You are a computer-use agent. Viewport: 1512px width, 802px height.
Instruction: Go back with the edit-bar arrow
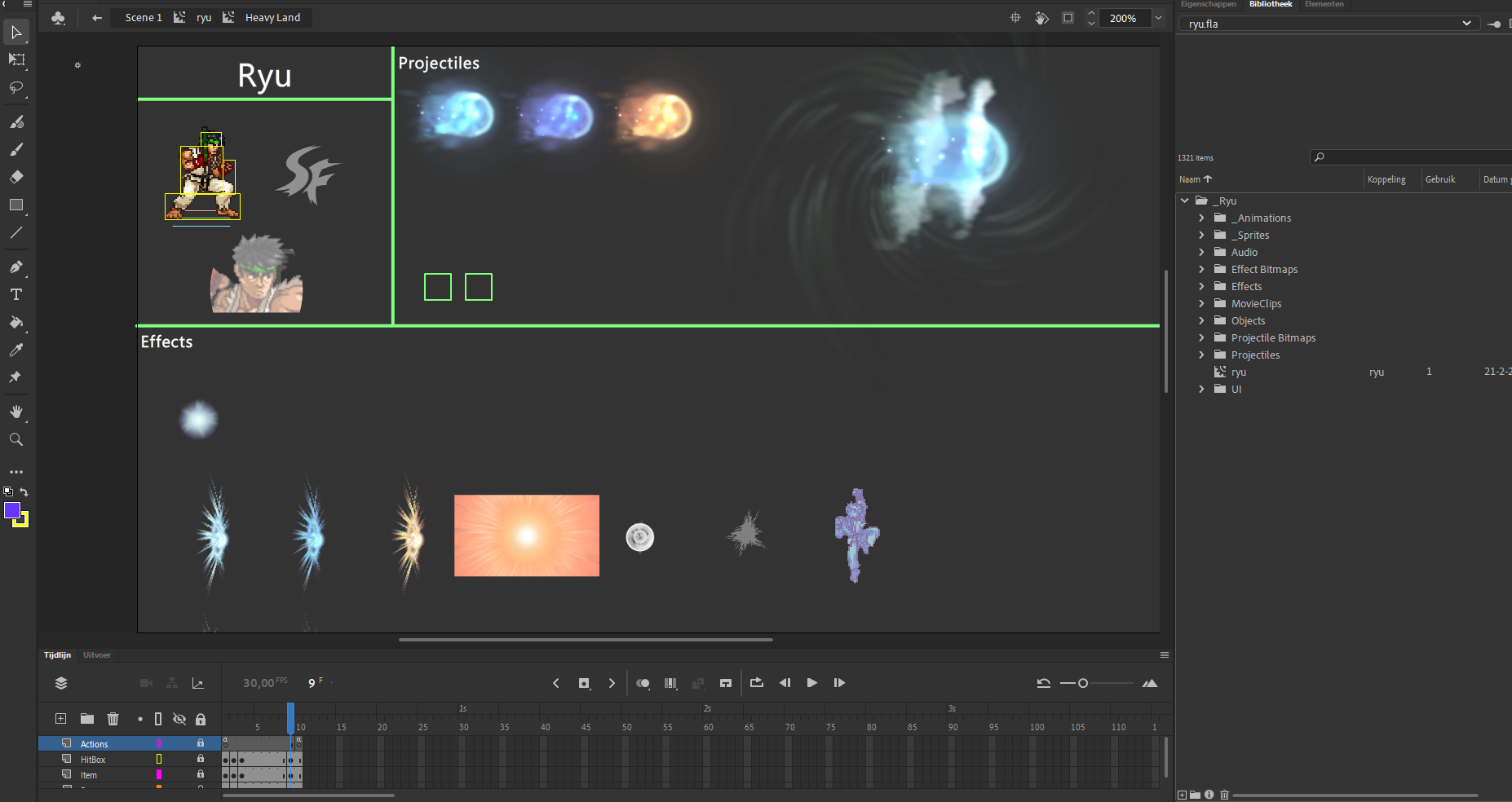[x=97, y=17]
